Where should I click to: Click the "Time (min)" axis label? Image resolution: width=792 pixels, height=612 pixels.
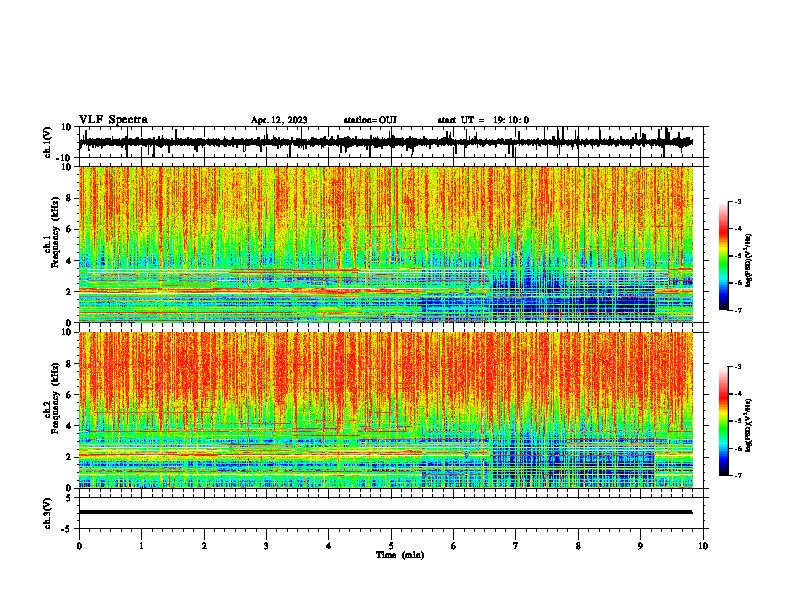[400, 555]
